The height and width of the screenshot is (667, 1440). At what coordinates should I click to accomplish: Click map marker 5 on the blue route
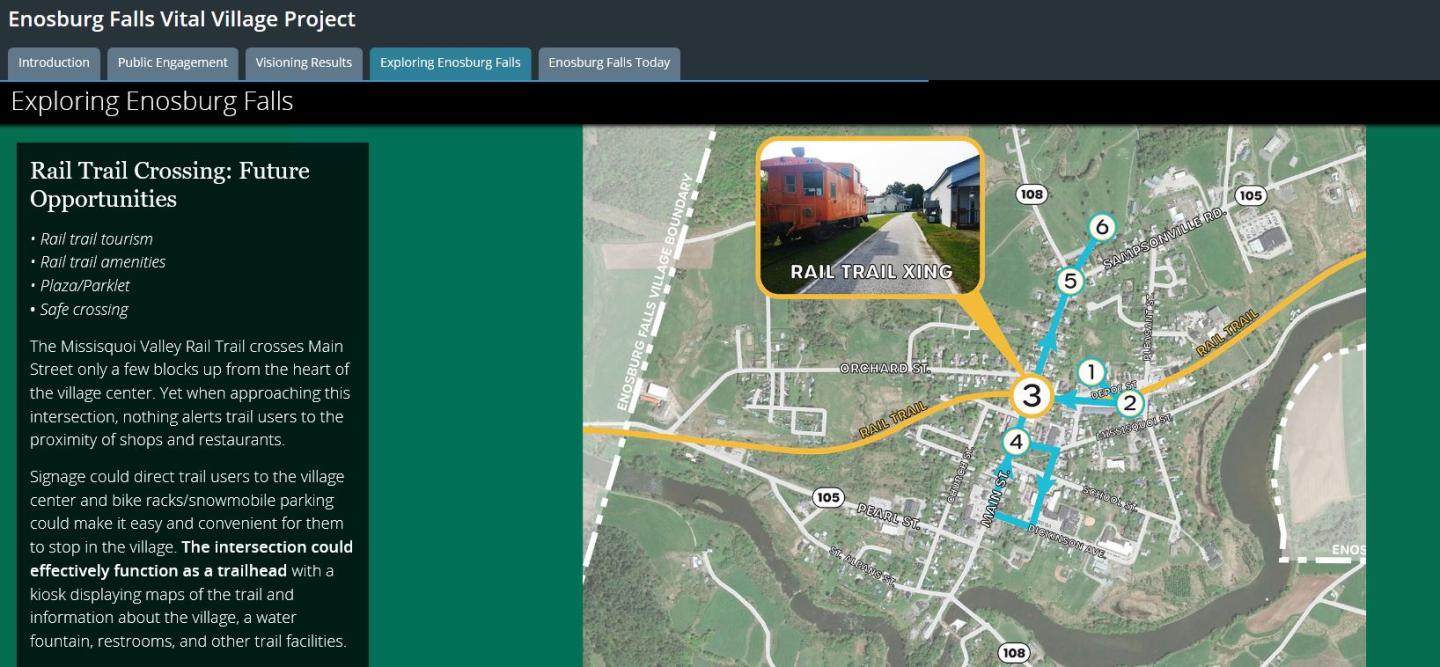(x=1069, y=281)
